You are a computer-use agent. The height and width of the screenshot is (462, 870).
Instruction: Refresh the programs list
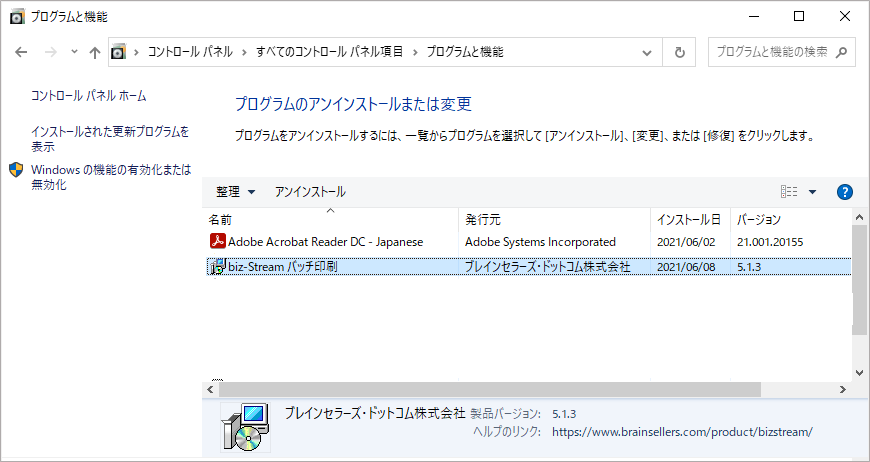click(680, 53)
